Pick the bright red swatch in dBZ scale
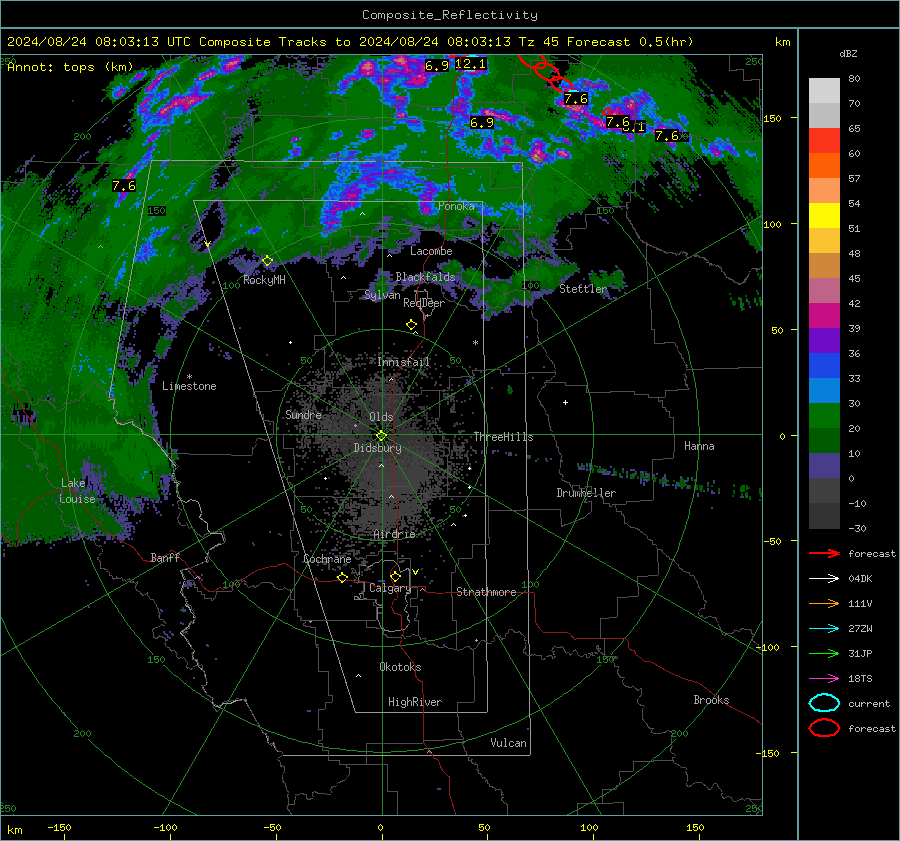Viewport: 900px width, 841px height. (x=824, y=140)
